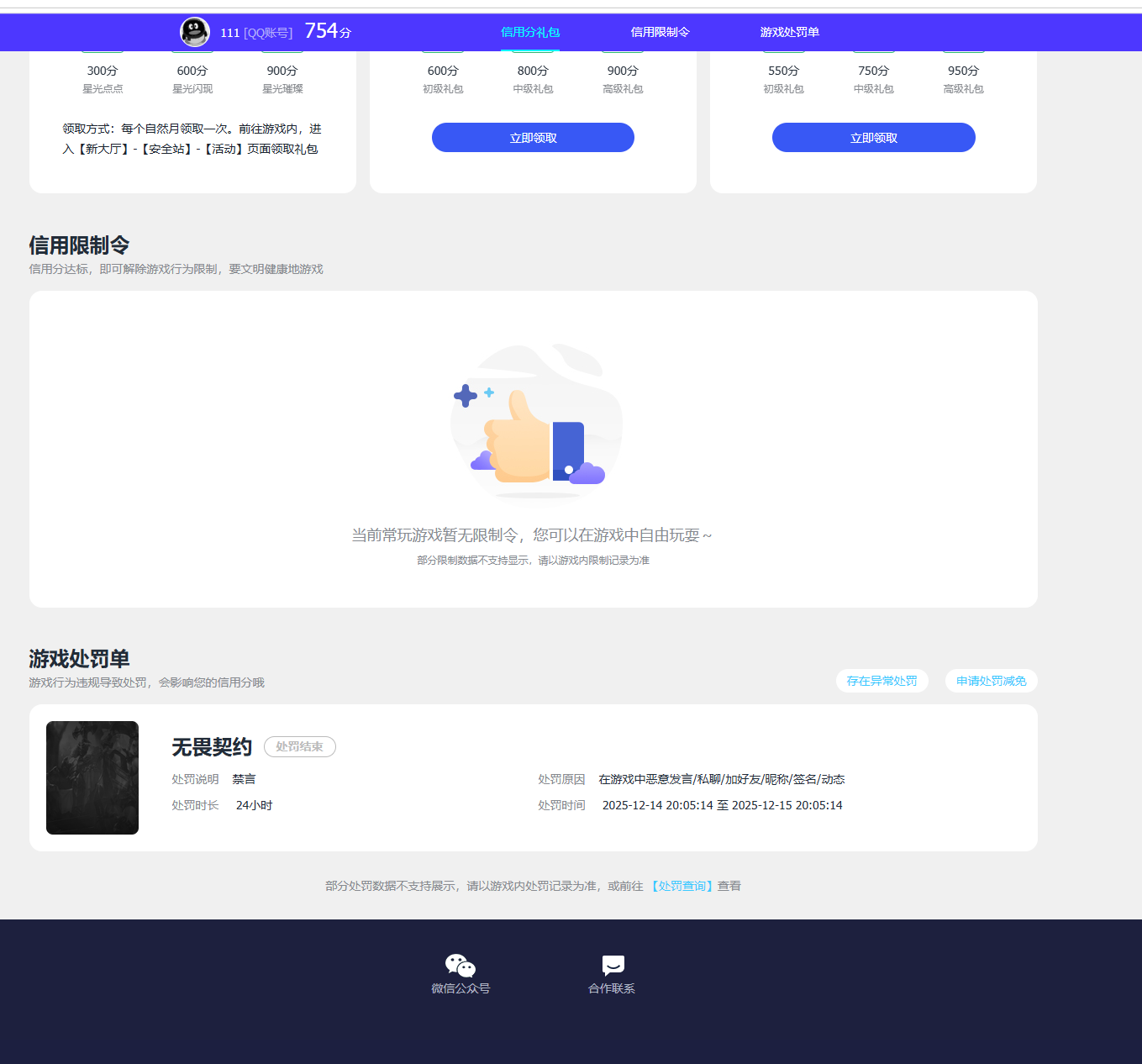Screen dimensions: 1142x1064
Task: Open the 无畏契约 game cover thumbnail
Action: click(92, 777)
